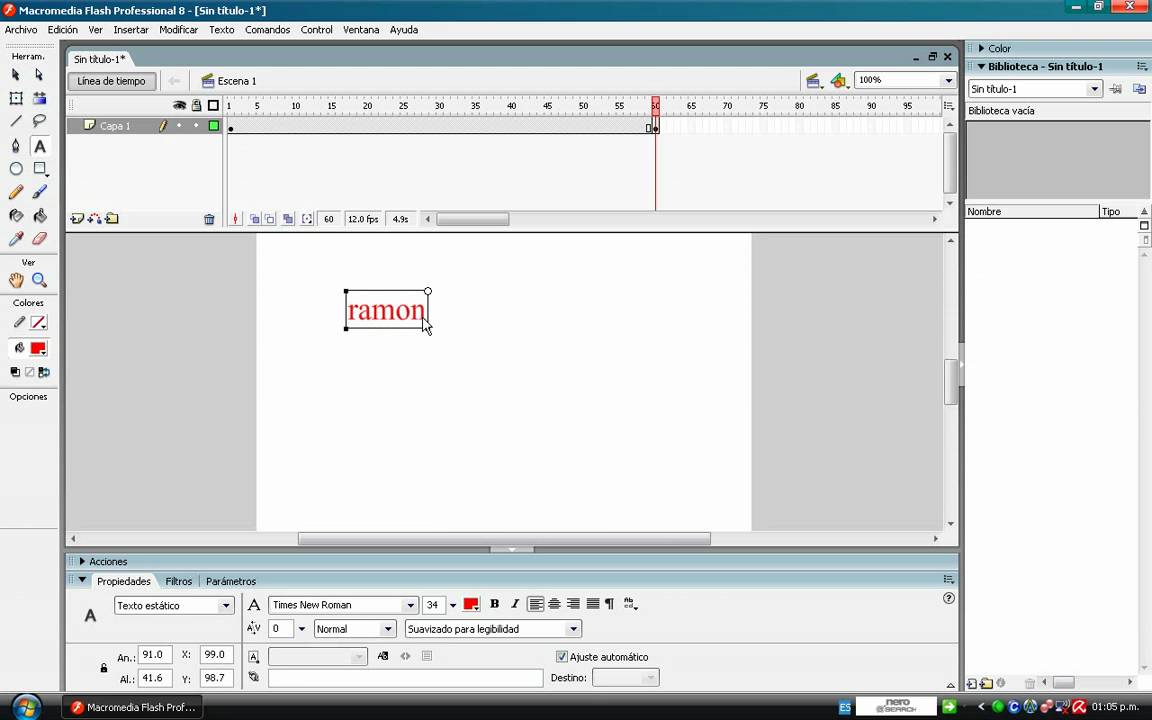Collapse the Biblioteca panel

tap(981, 67)
